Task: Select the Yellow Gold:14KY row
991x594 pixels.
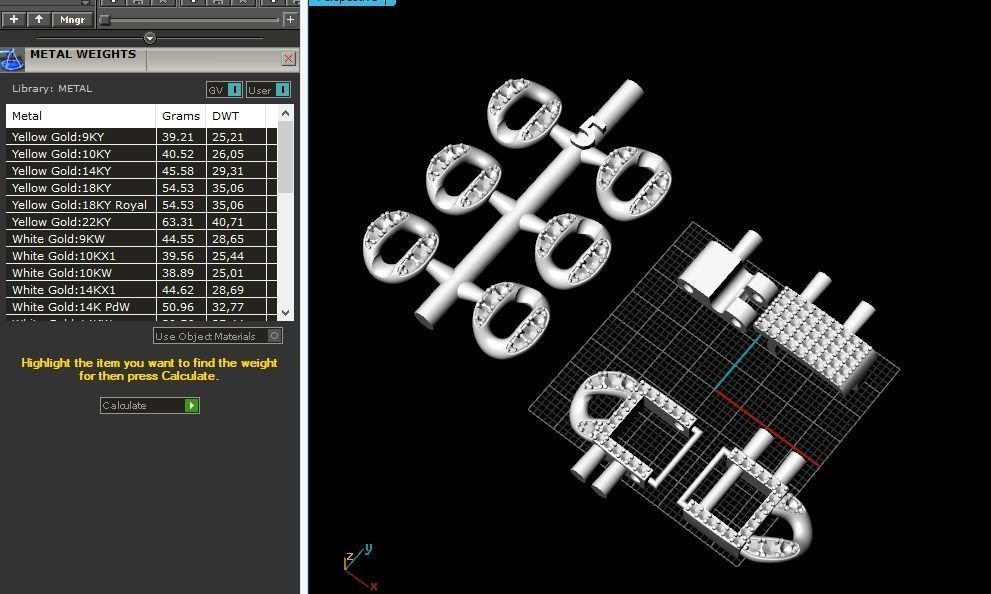Action: [142, 171]
